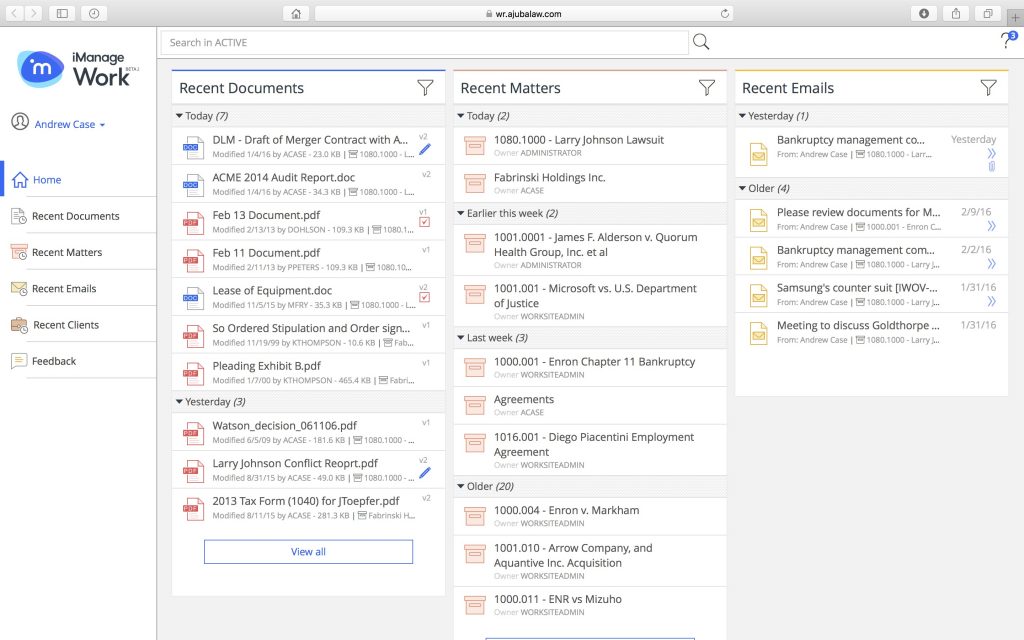This screenshot has height=640, width=1024.
Task: Click matter icon for Agreements
Action: pos(475,406)
